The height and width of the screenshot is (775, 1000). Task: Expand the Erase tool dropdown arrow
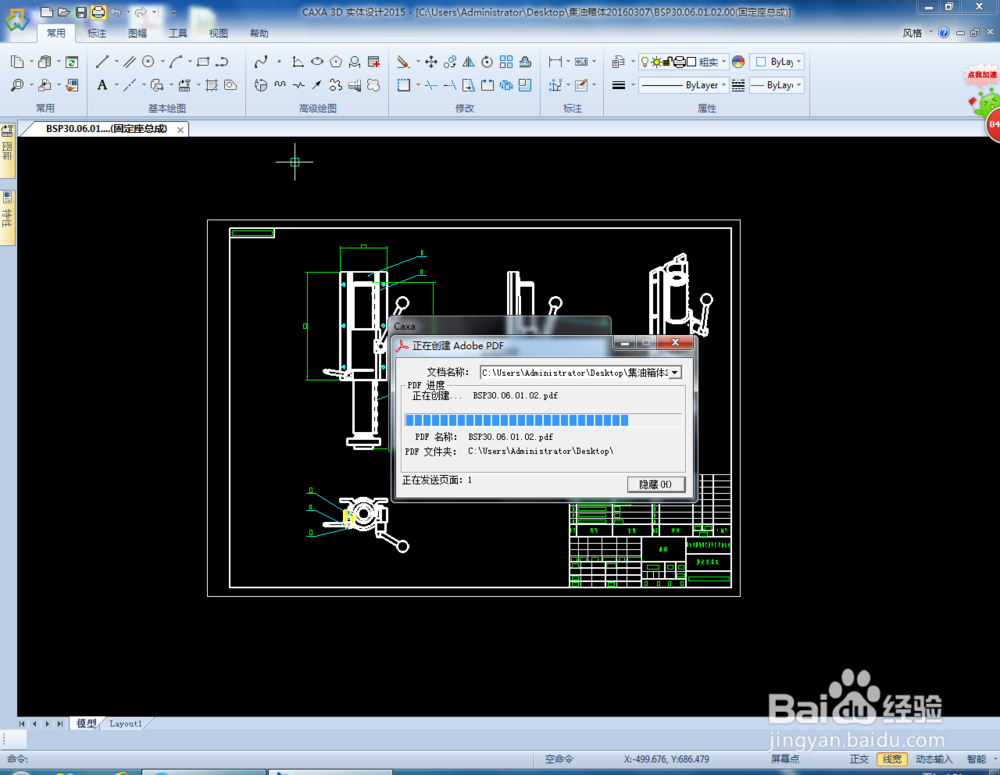coord(418,62)
